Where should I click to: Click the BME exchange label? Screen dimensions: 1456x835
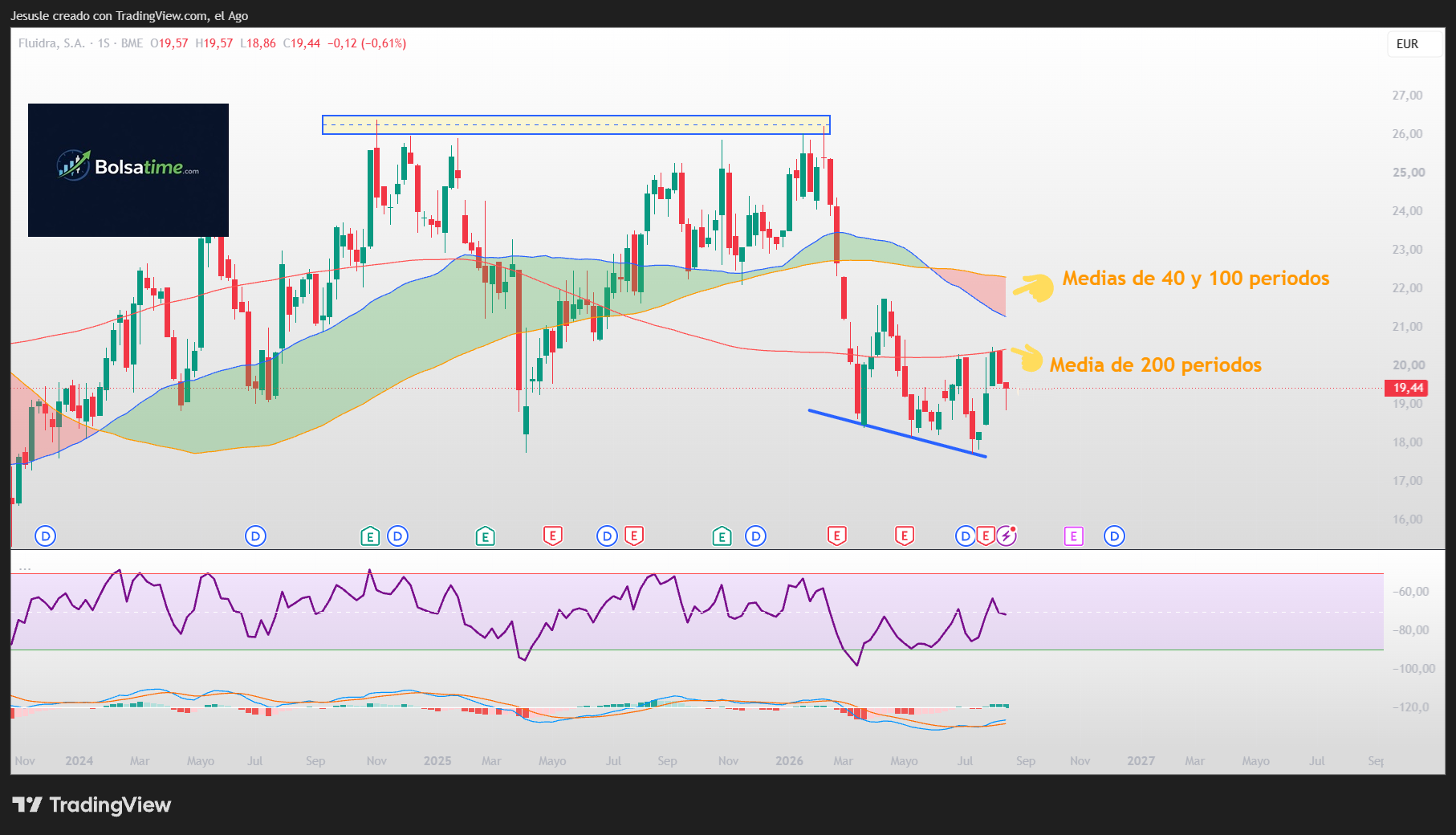tap(132, 43)
